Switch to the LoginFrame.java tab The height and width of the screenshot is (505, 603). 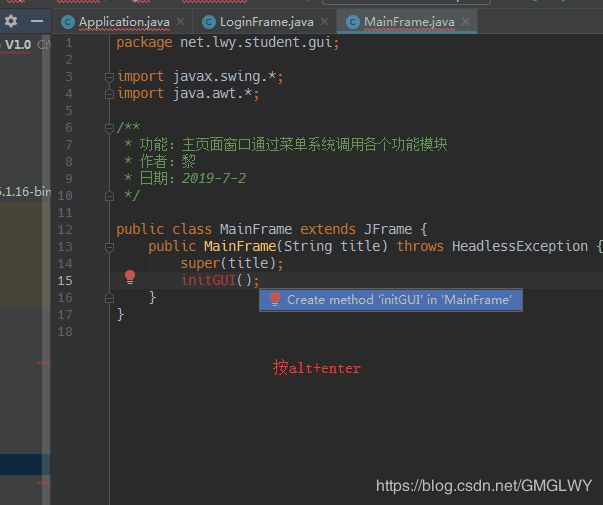click(x=267, y=22)
